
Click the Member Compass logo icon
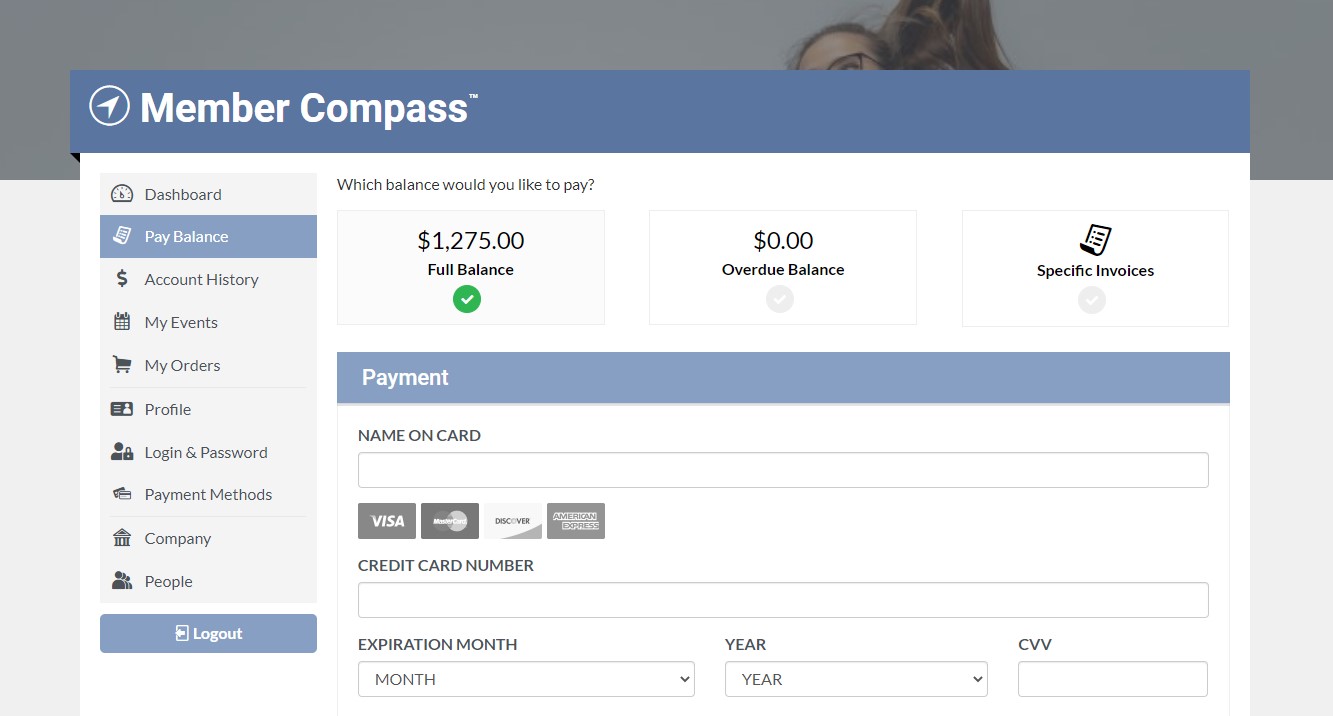110,106
